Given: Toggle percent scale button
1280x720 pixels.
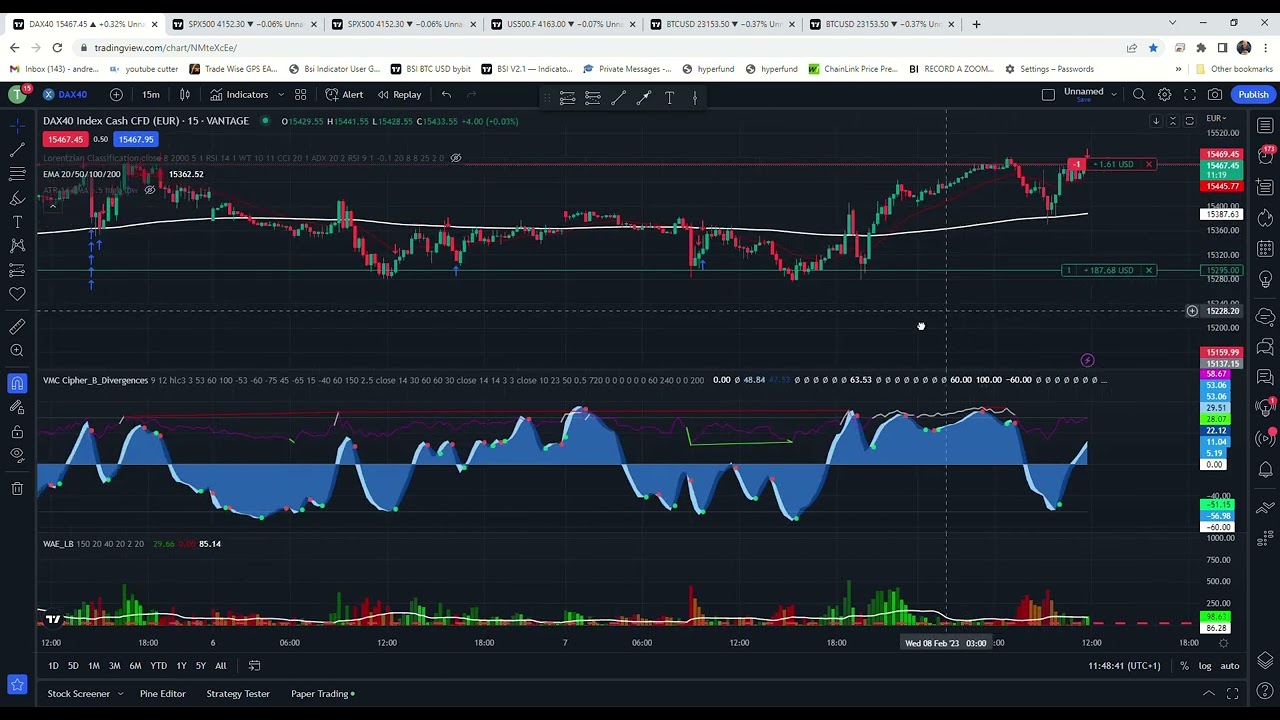Looking at the screenshot, I should 1184,666.
